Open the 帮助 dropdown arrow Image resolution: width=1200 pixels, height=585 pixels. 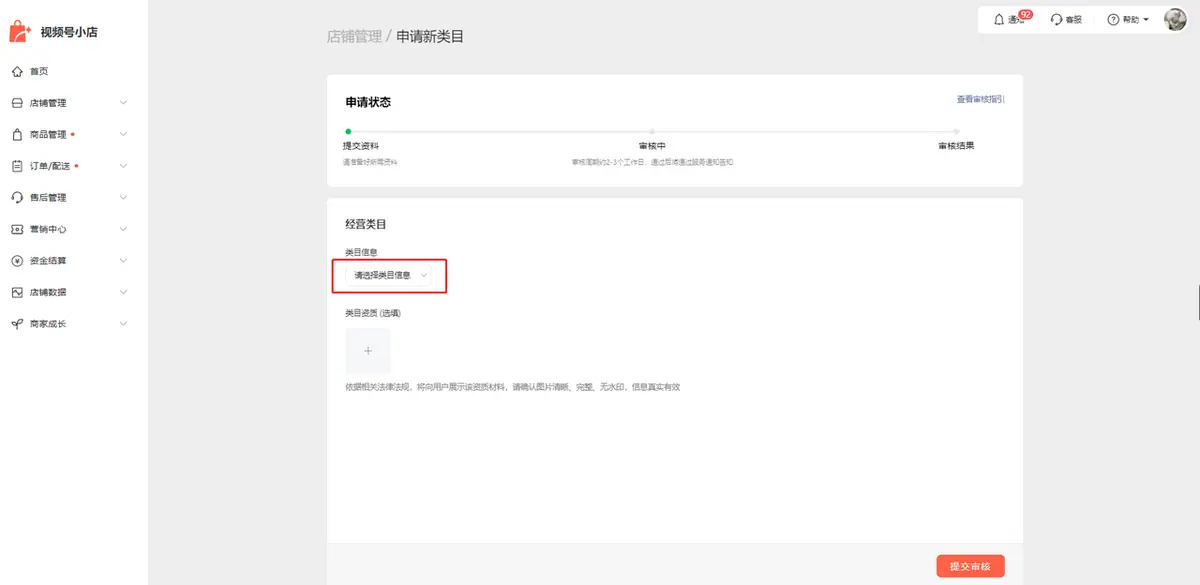click(x=1146, y=20)
